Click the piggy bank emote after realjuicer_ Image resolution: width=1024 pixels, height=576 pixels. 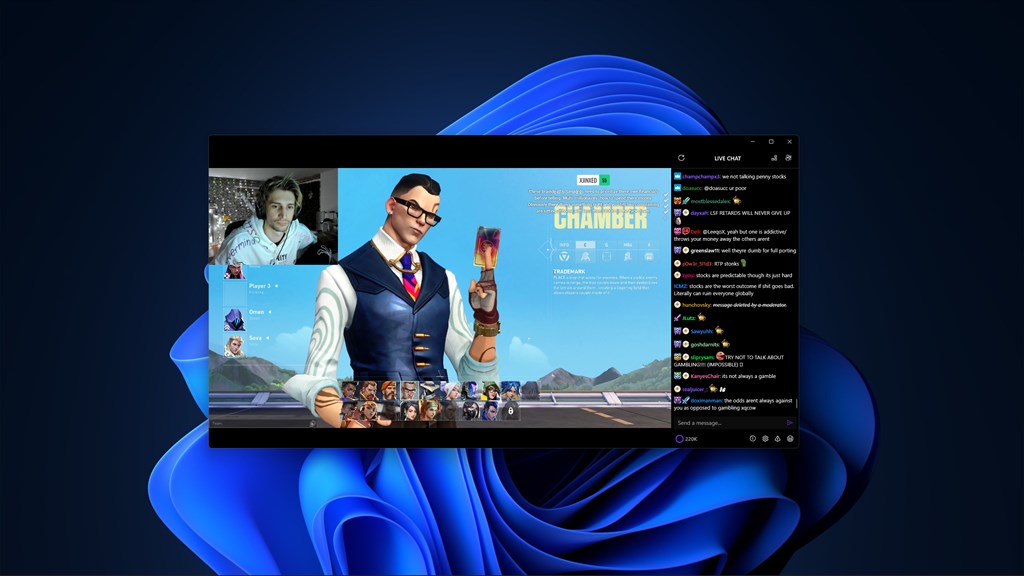click(x=713, y=389)
